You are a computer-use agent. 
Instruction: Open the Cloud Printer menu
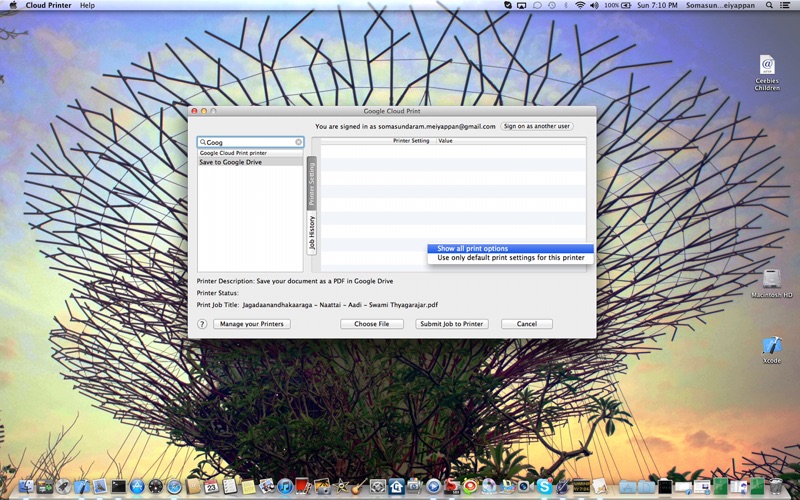pos(48,5)
